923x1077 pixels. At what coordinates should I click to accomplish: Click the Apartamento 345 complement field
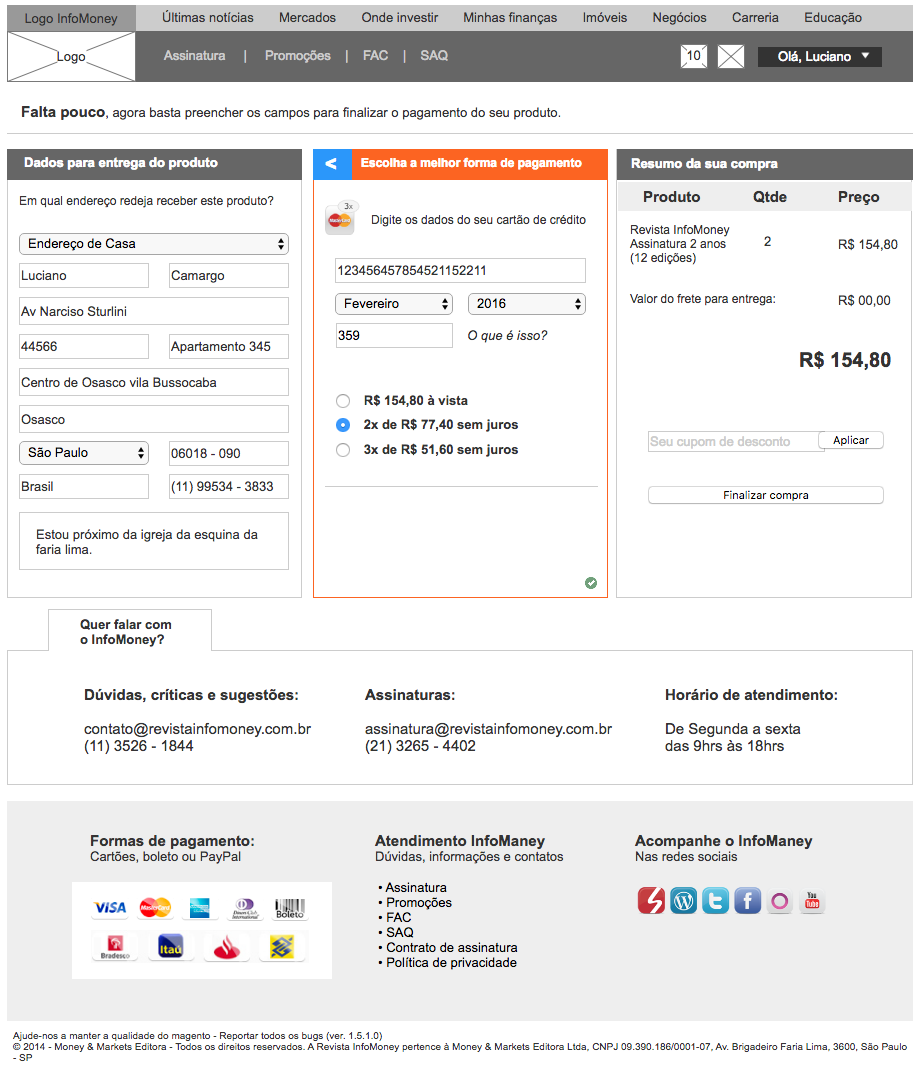[x=229, y=347]
